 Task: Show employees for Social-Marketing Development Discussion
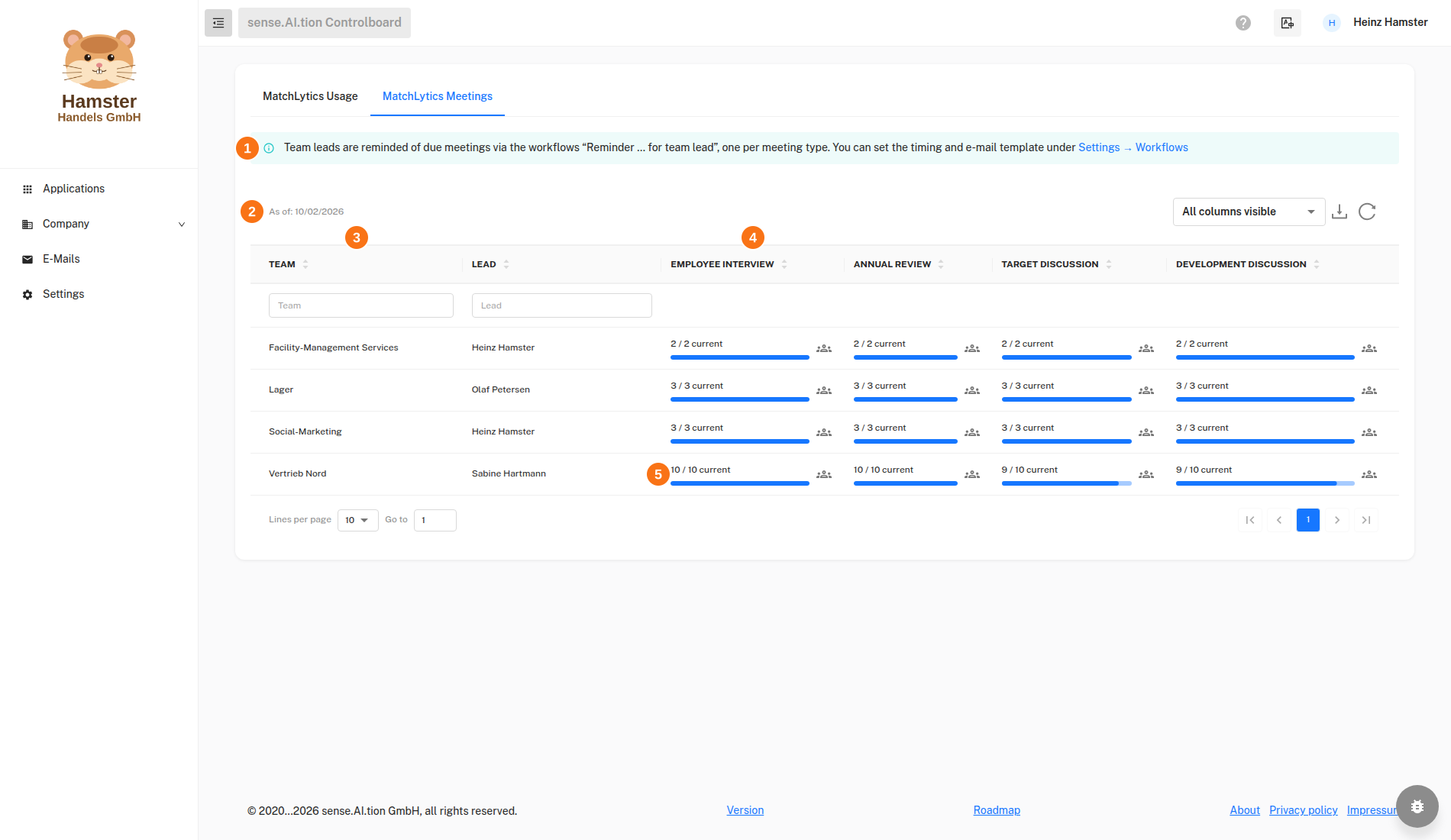[1369, 433]
